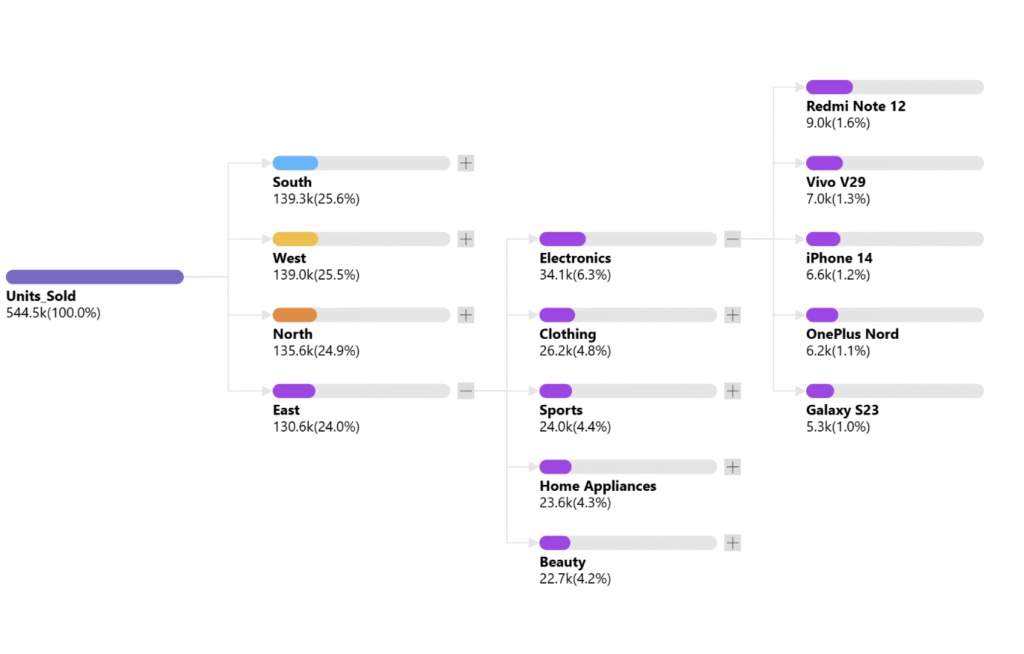1024x654 pixels.
Task: Select the Units_Sold root bar
Action: pos(95,275)
